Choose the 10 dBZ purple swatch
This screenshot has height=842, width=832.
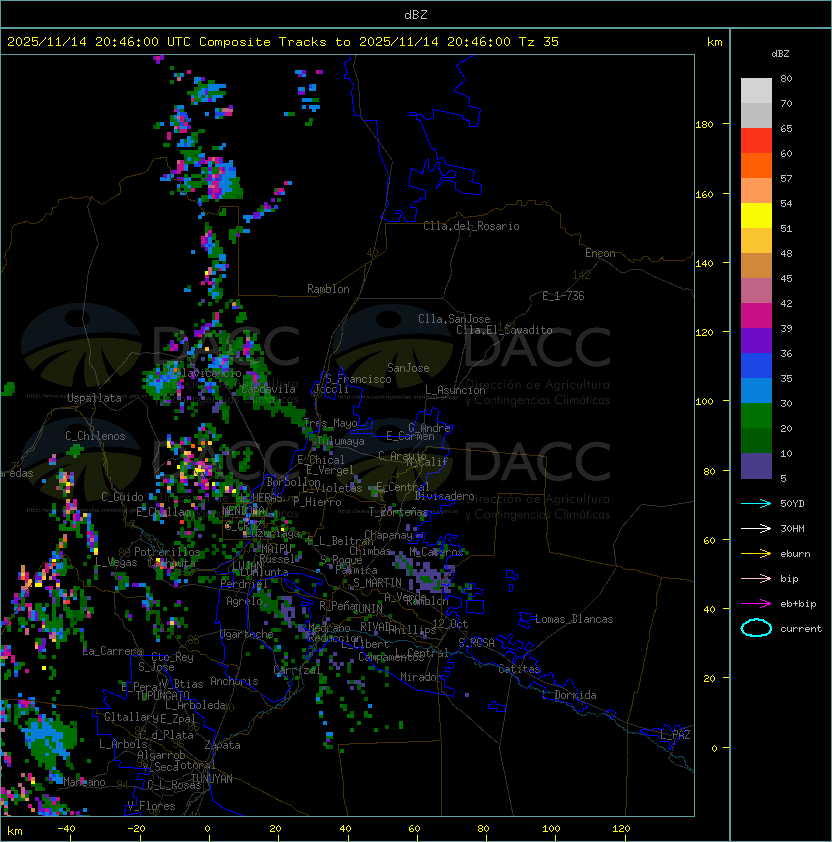click(756, 466)
